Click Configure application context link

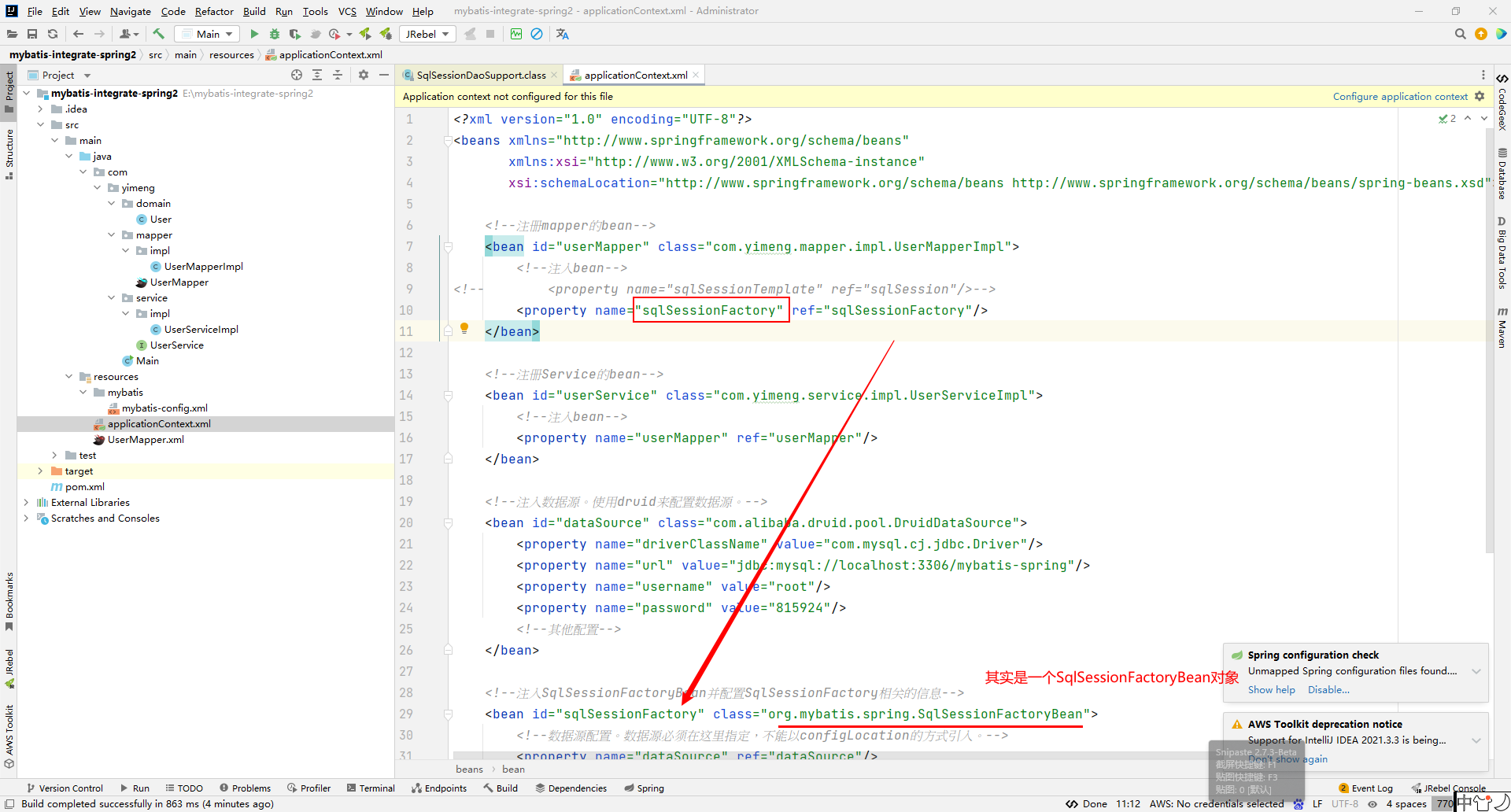pyautogui.click(x=1400, y=96)
